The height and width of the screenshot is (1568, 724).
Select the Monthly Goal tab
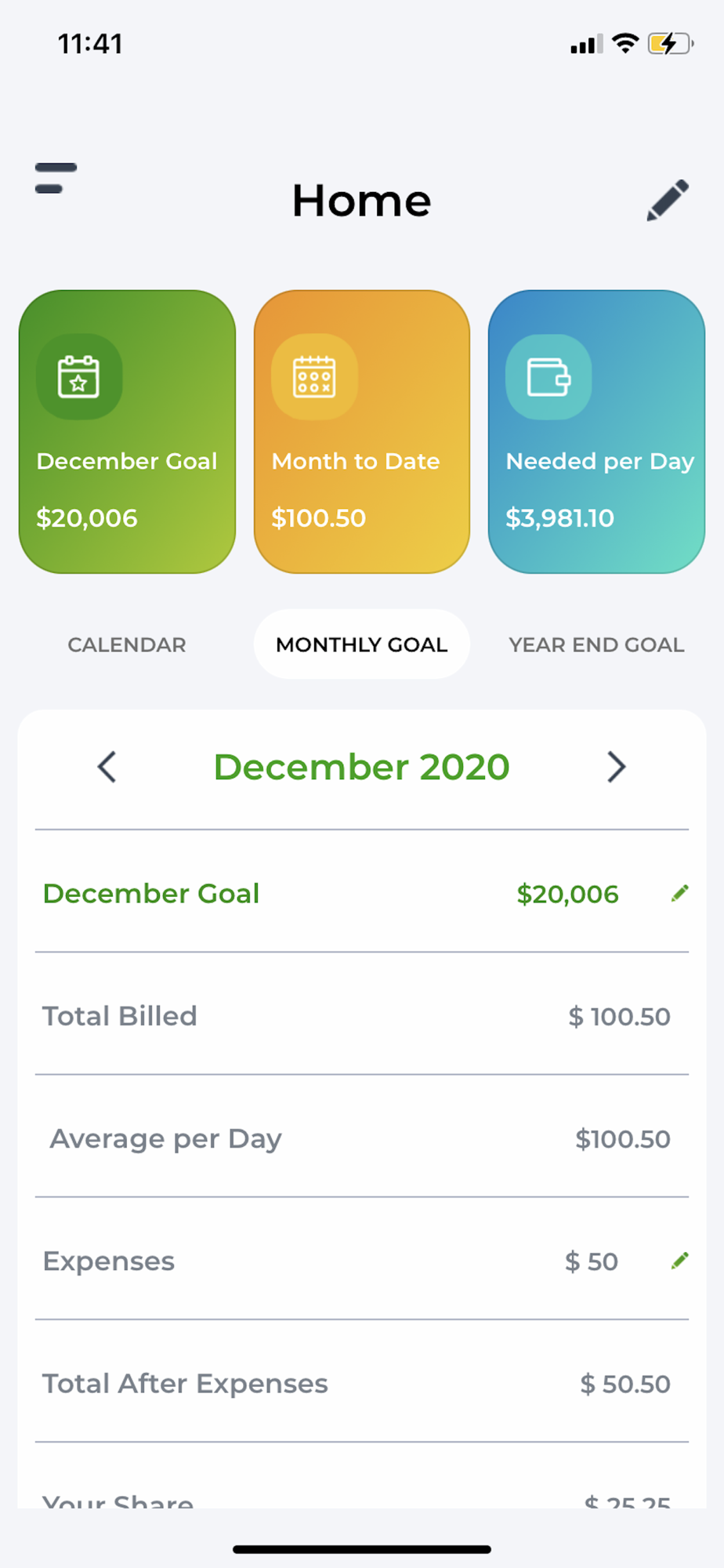(361, 644)
